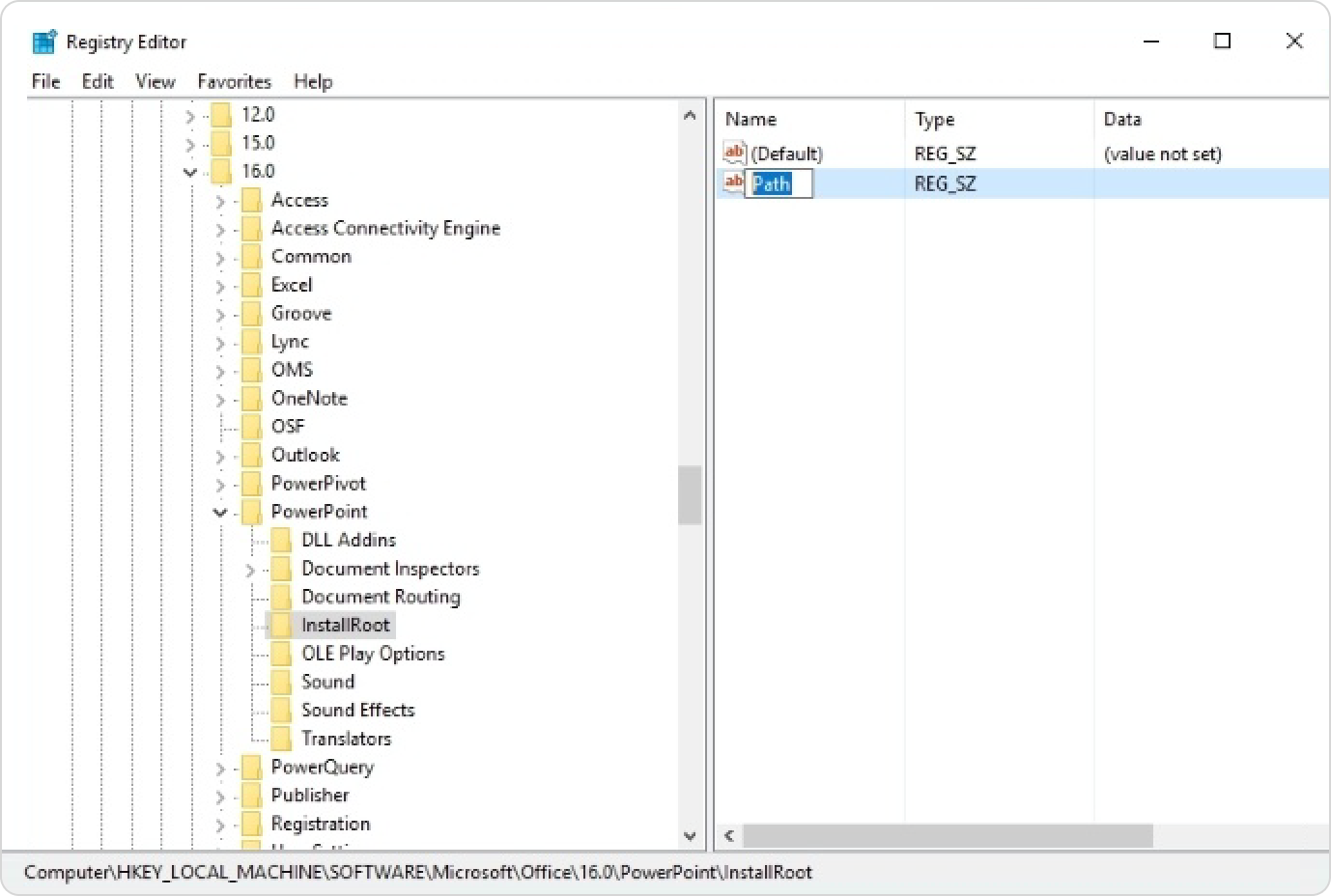Select the (Default) value entry
Image resolution: width=1331 pixels, height=896 pixels.
point(786,154)
